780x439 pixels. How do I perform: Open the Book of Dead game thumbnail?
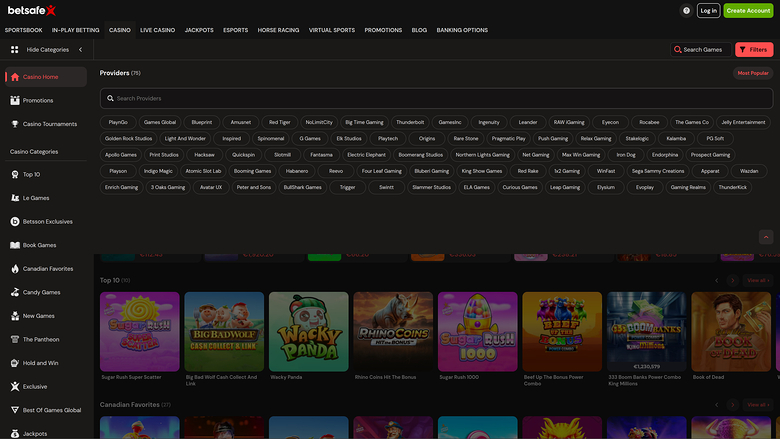point(731,332)
